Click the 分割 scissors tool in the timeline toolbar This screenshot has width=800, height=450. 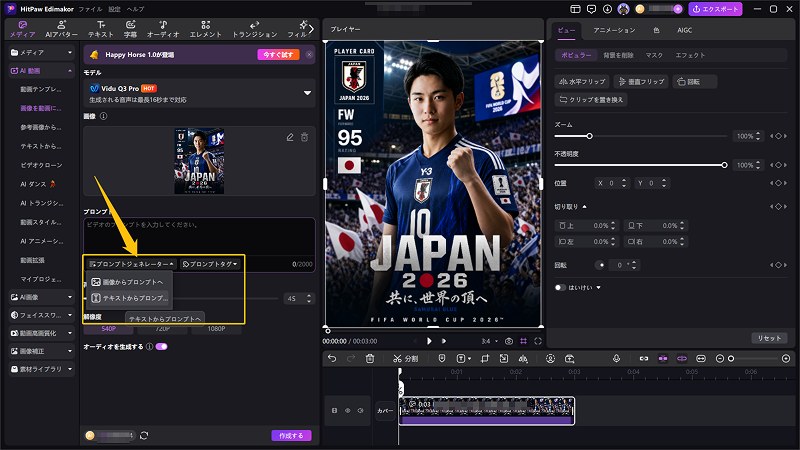[406, 359]
